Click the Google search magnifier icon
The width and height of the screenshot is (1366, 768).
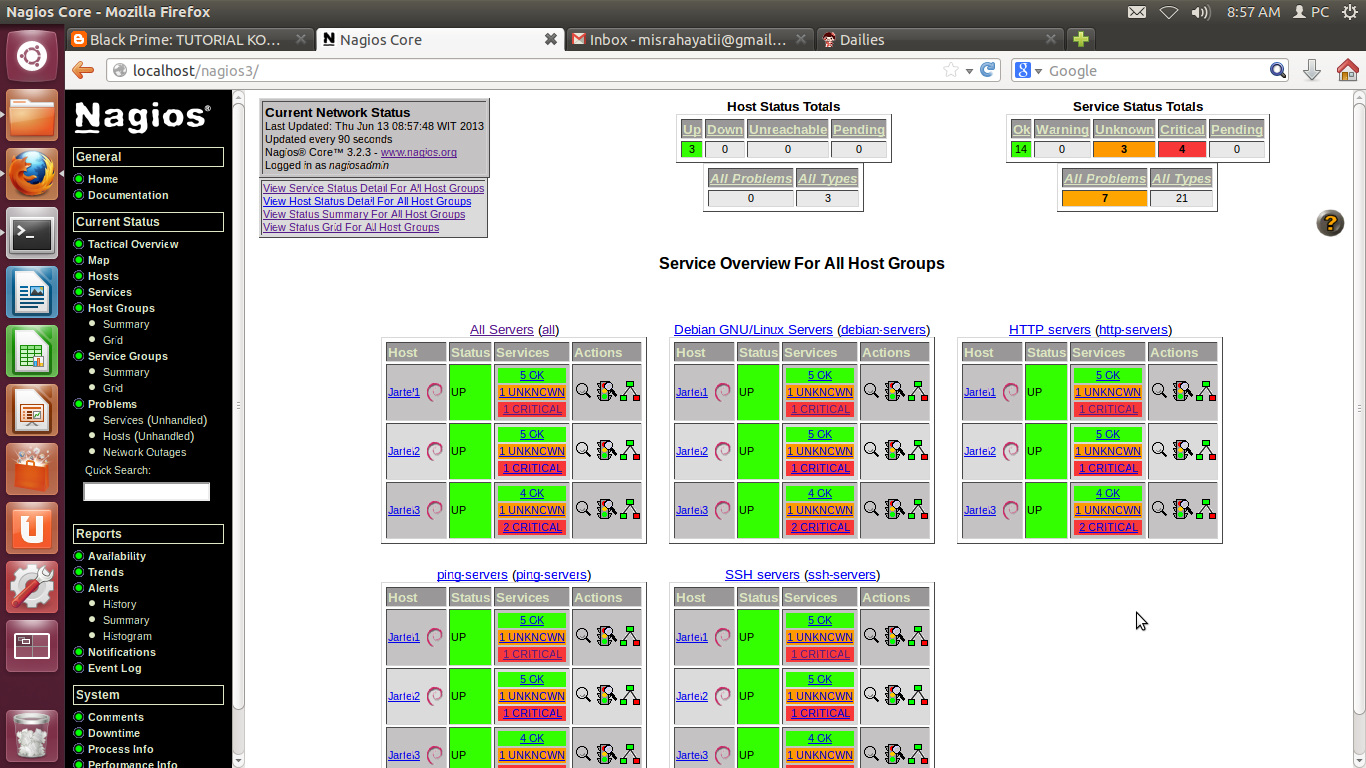click(x=1278, y=70)
